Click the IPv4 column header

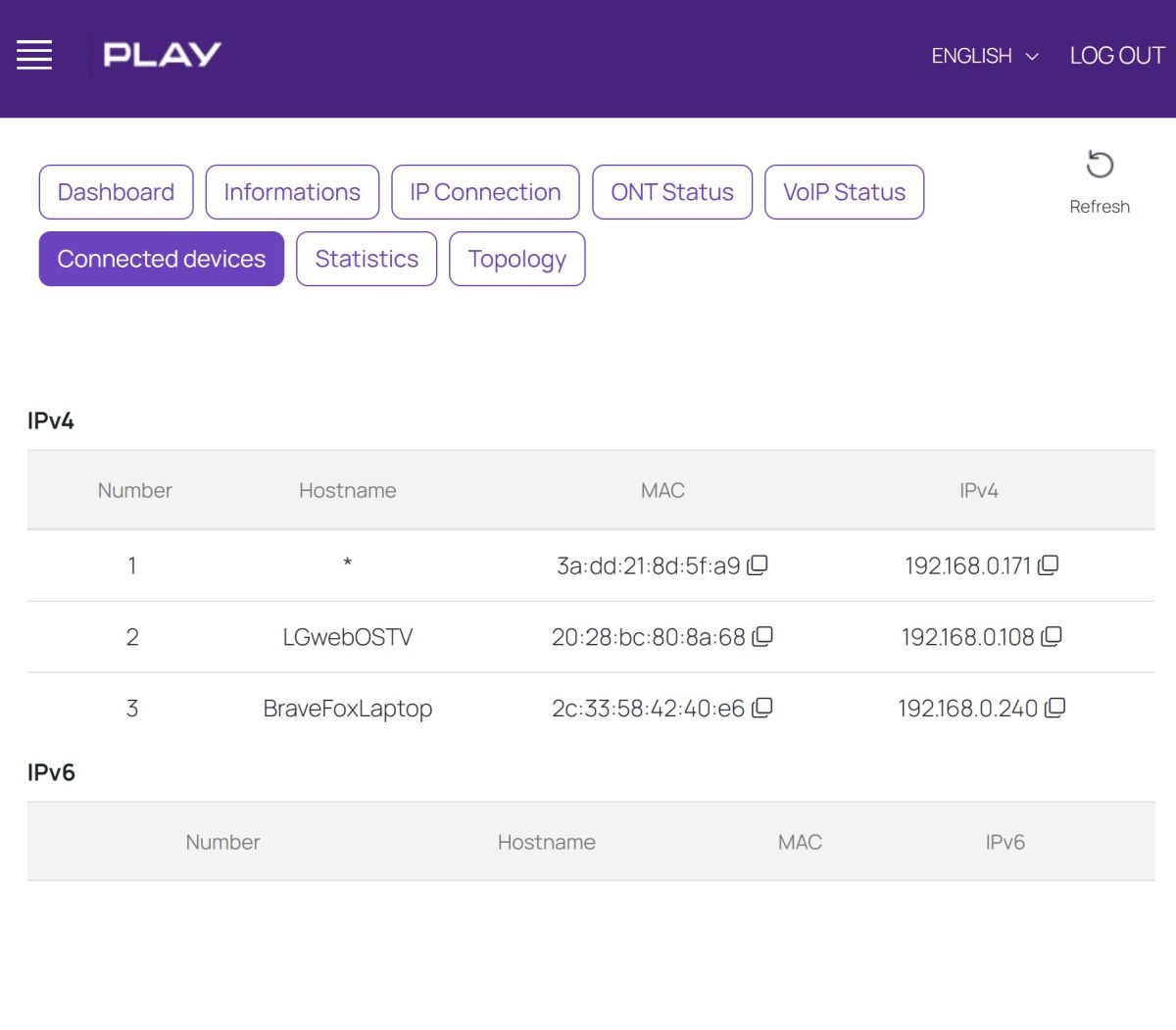pos(979,490)
